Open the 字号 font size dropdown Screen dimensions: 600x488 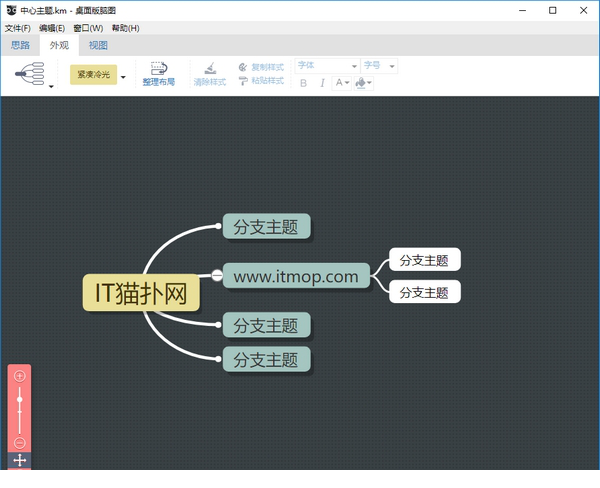click(x=379, y=66)
